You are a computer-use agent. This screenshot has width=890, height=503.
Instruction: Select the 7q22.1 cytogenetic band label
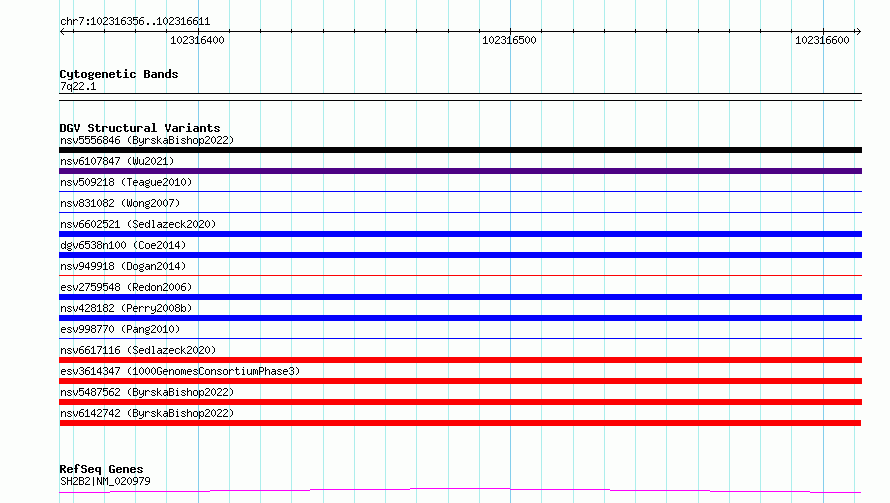78,86
